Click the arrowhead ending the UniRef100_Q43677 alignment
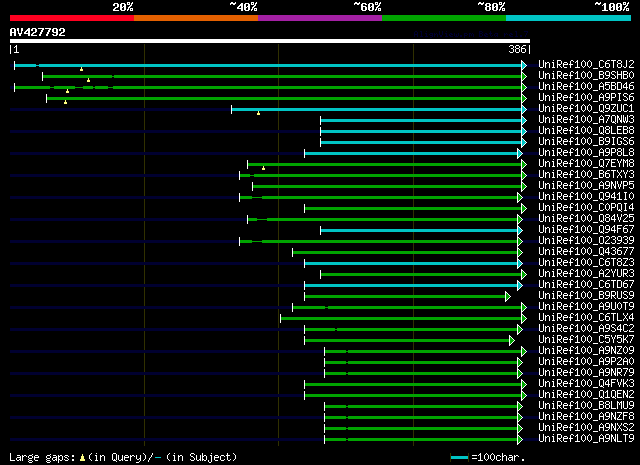Viewport: 640px width, 465px height. [x=520, y=252]
